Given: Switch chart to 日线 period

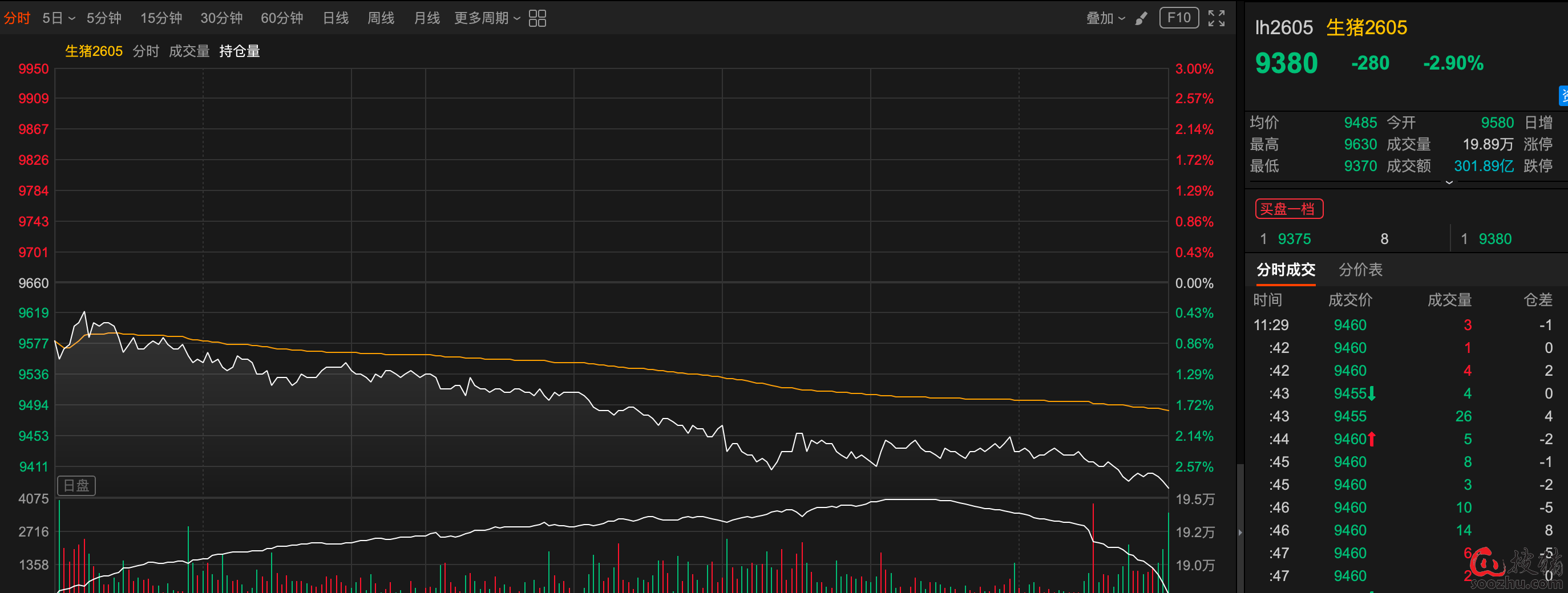Looking at the screenshot, I should (336, 18).
